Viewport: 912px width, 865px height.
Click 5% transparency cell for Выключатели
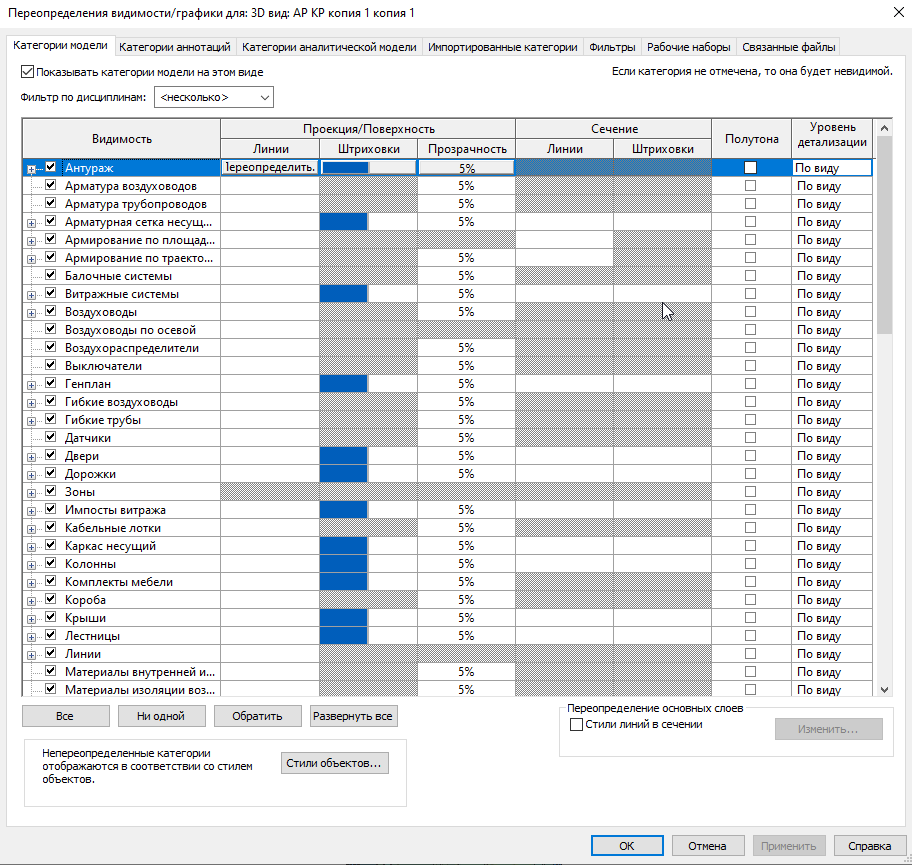(466, 365)
